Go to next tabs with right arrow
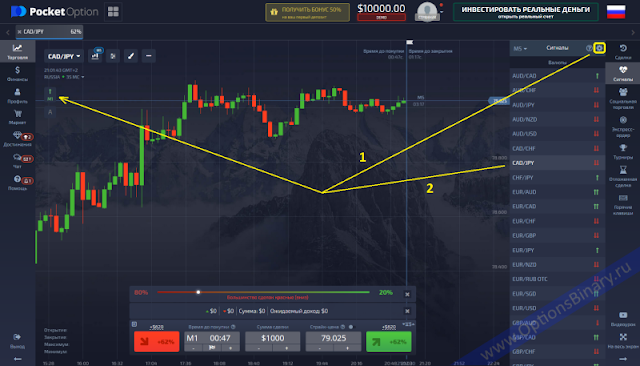This screenshot has height=366, width=640. click(x=633, y=32)
